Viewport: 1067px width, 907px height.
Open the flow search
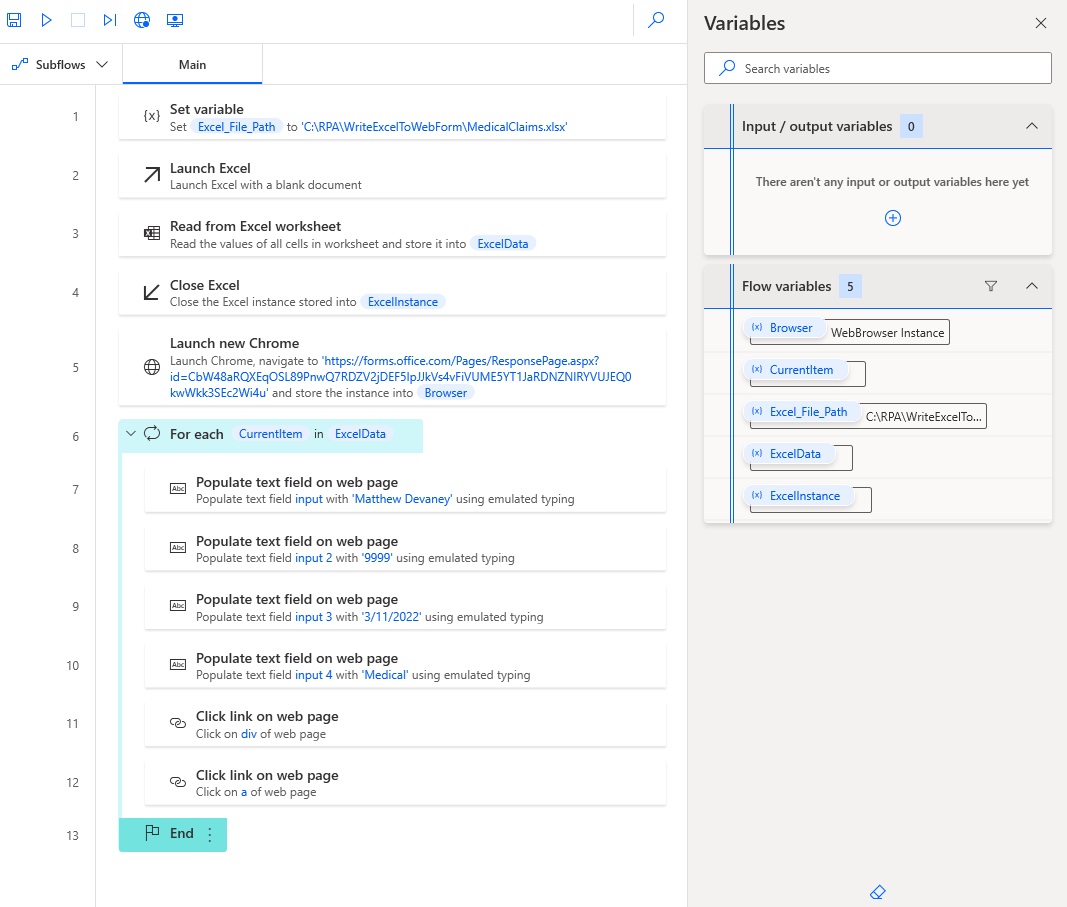pos(655,19)
